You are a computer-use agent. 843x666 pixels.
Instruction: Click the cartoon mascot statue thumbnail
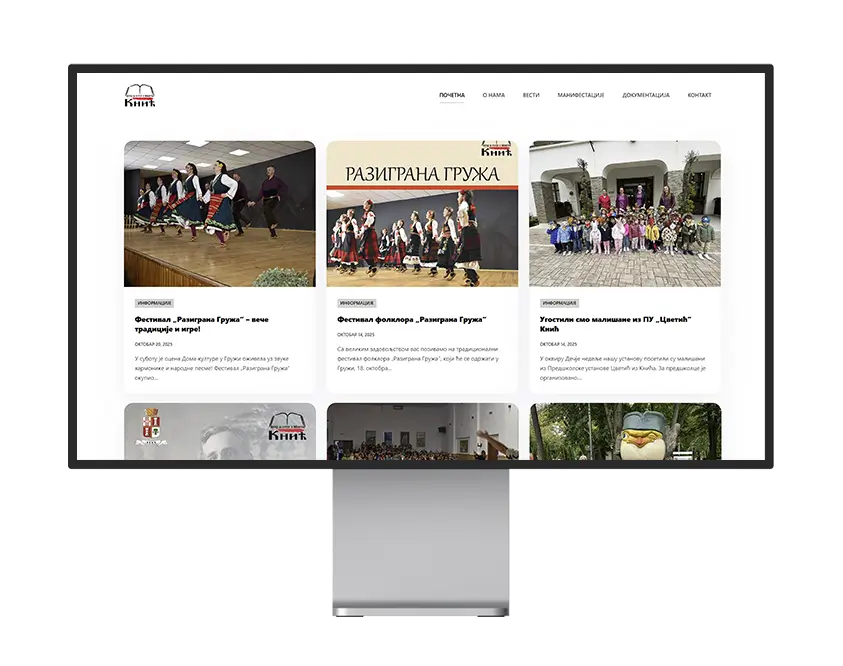pyautogui.click(x=624, y=432)
